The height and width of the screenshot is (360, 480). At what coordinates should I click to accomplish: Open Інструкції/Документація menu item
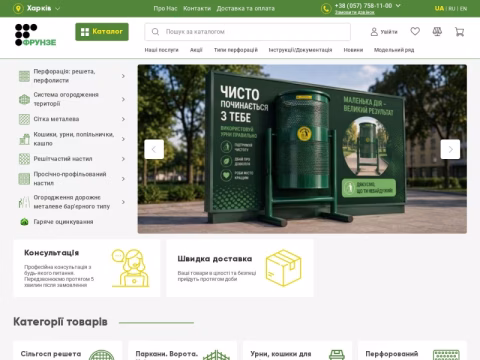tap(300, 50)
